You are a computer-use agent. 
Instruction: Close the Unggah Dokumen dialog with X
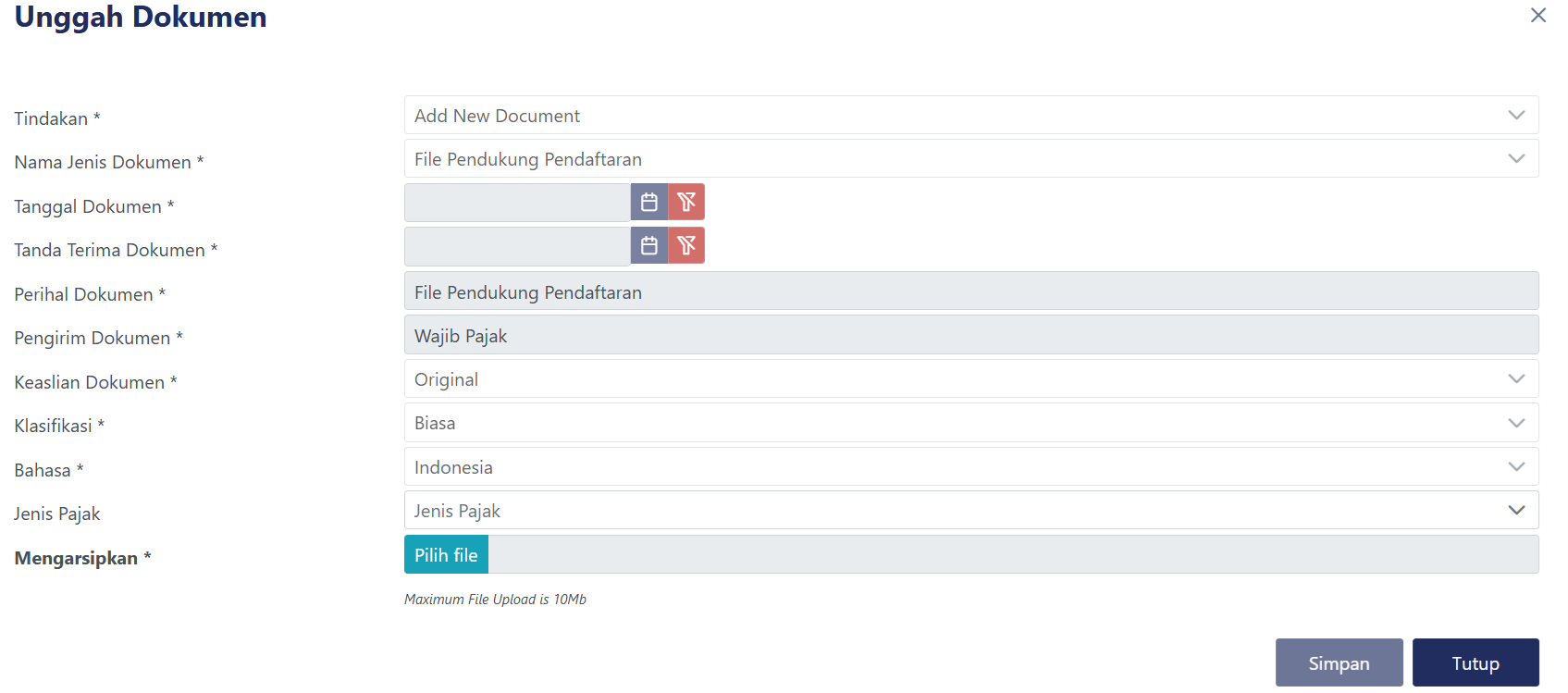click(x=1537, y=16)
